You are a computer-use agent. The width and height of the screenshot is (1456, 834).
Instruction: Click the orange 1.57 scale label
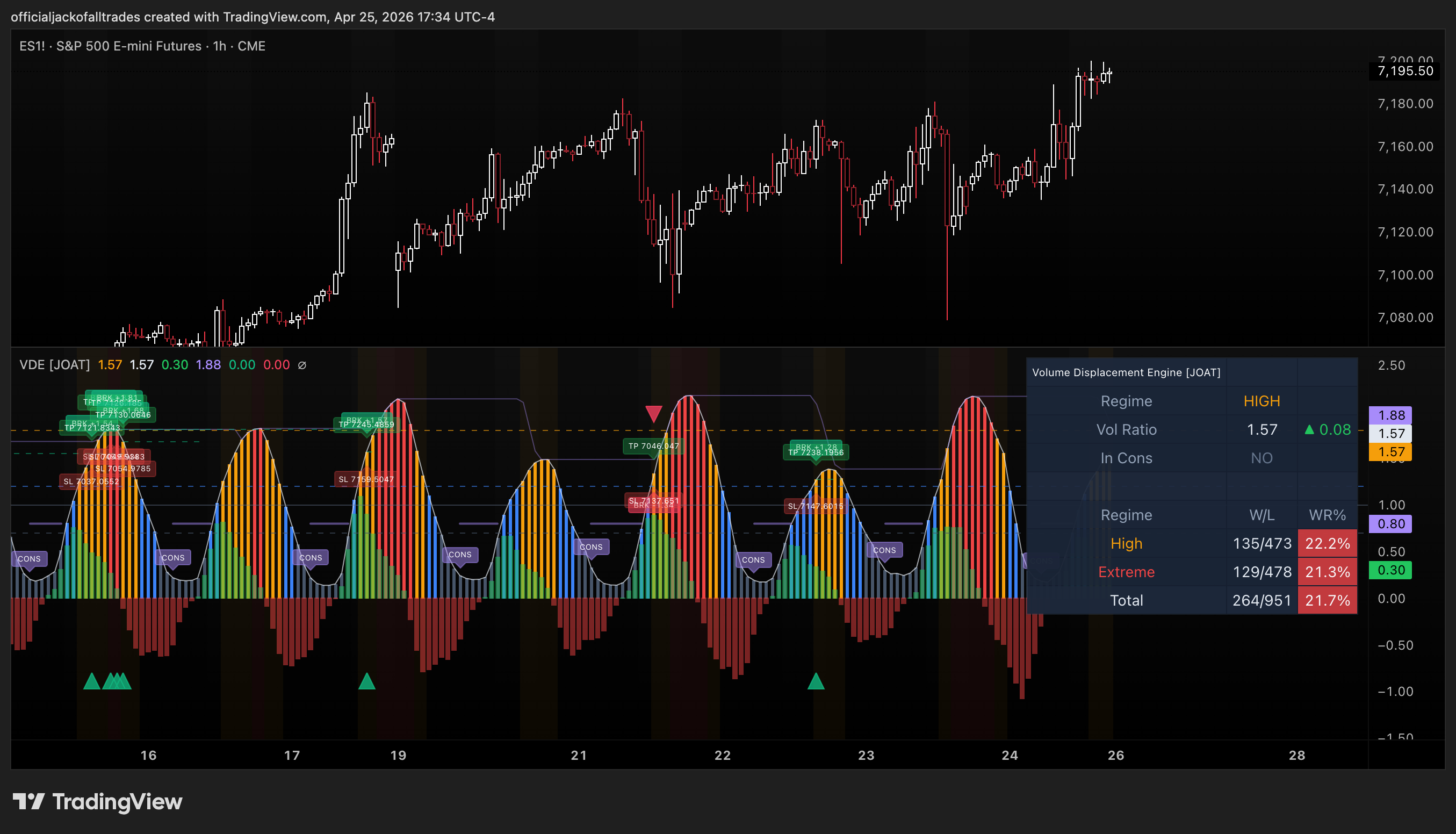tap(1391, 452)
